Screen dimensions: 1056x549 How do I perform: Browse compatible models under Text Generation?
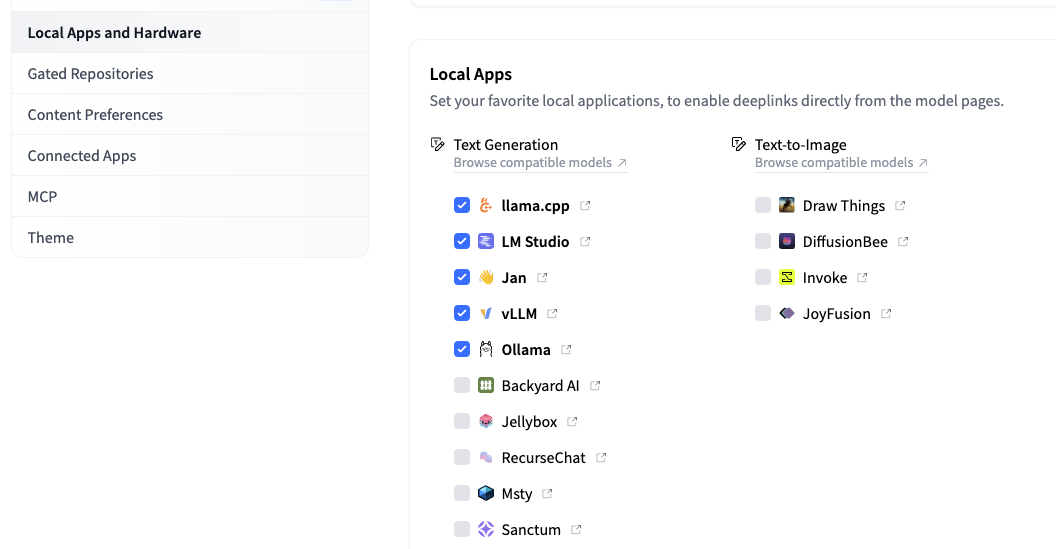coord(540,163)
